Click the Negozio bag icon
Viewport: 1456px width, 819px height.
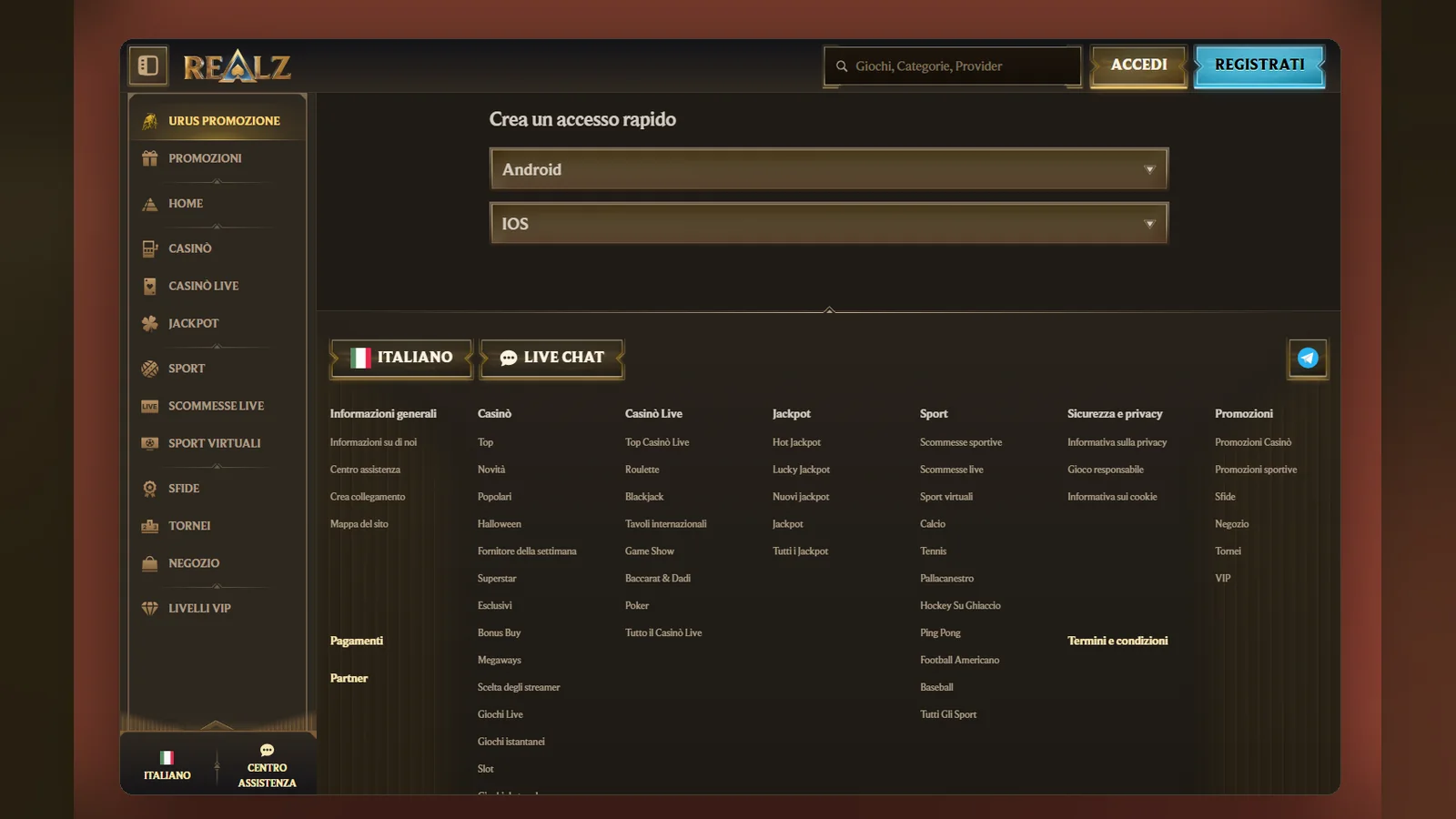[x=150, y=563]
